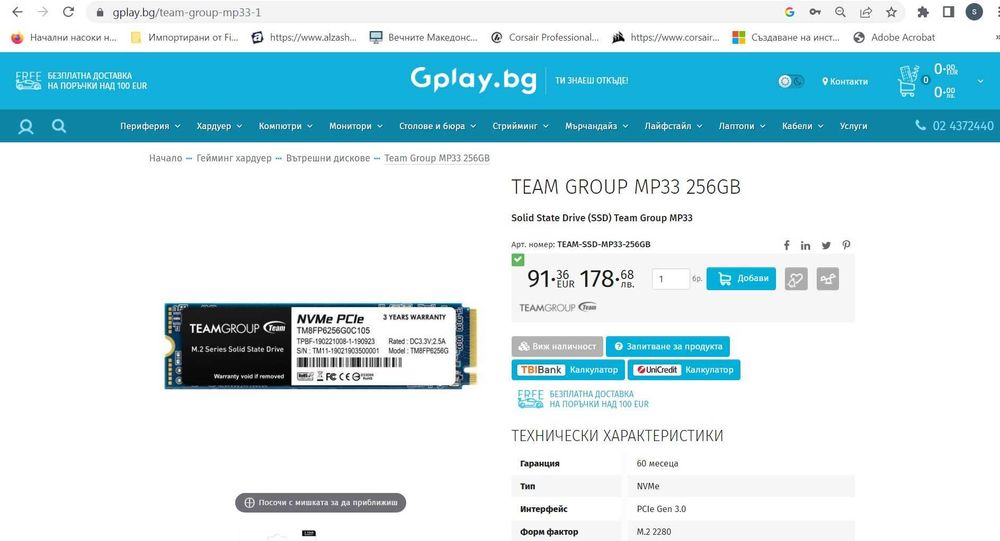Go to Гейминг хардуер breadcrumb

pyautogui.click(x=233, y=158)
